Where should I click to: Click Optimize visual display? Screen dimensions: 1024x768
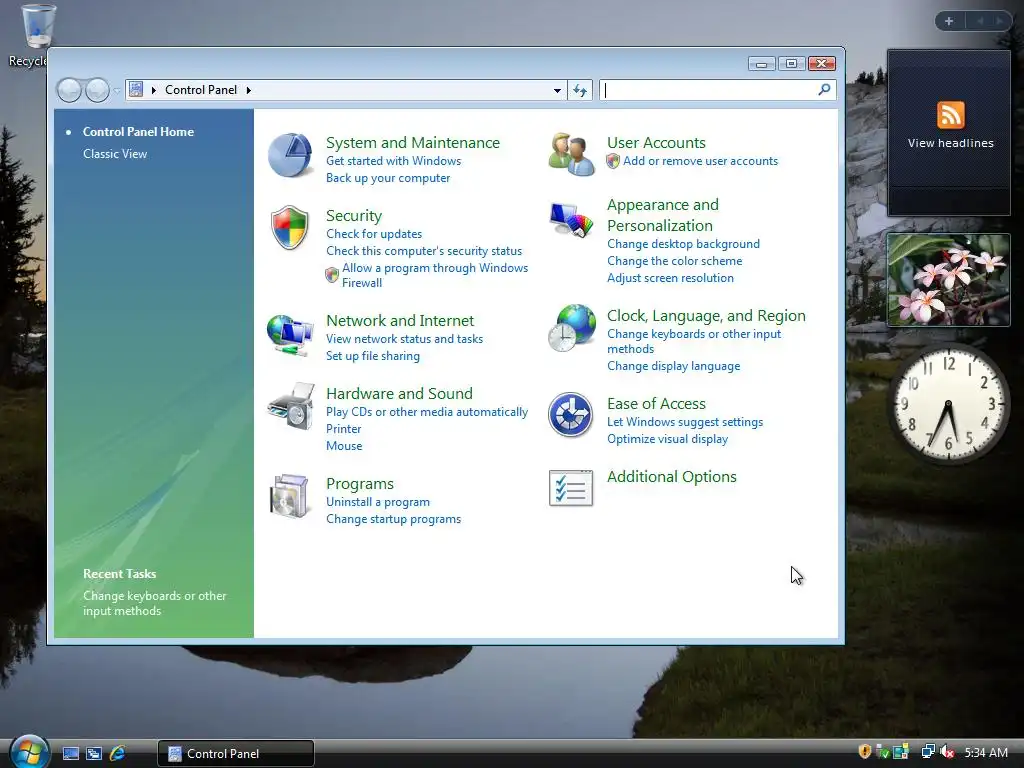pos(667,439)
